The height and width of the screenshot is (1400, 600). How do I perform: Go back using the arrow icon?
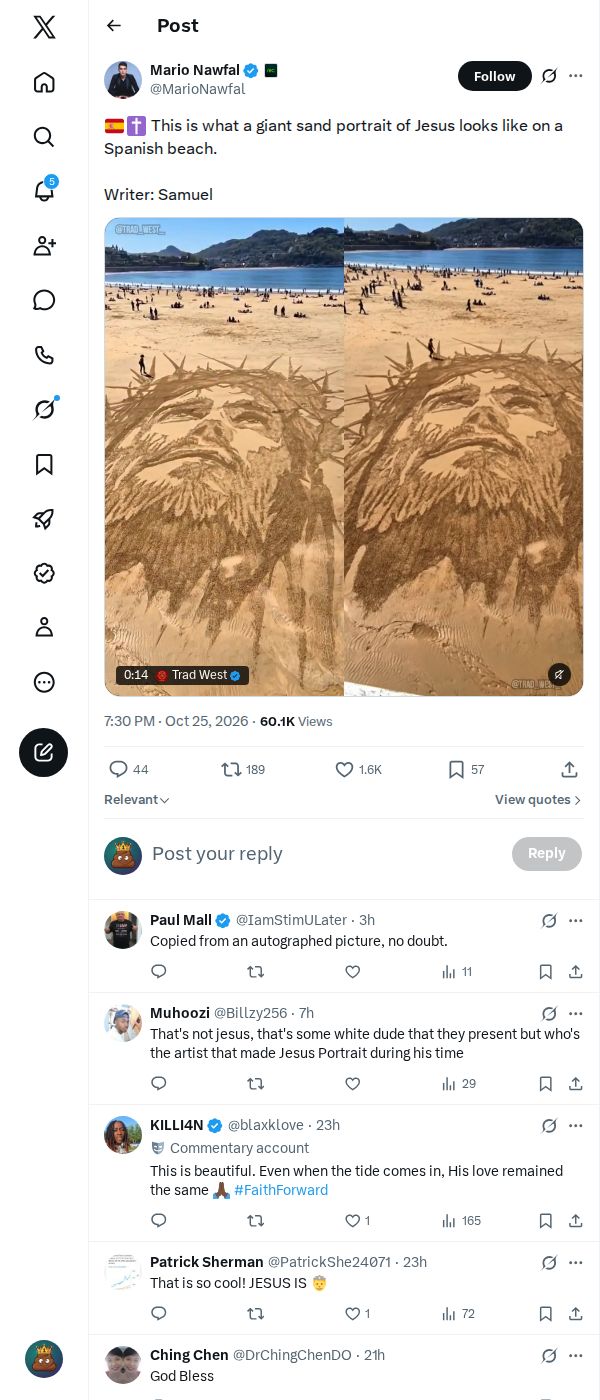tap(114, 26)
